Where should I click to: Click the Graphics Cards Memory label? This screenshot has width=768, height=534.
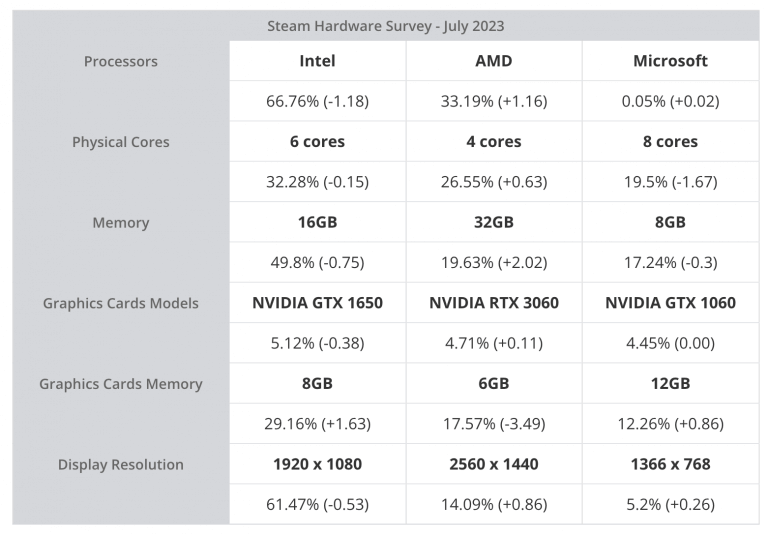[x=121, y=384]
